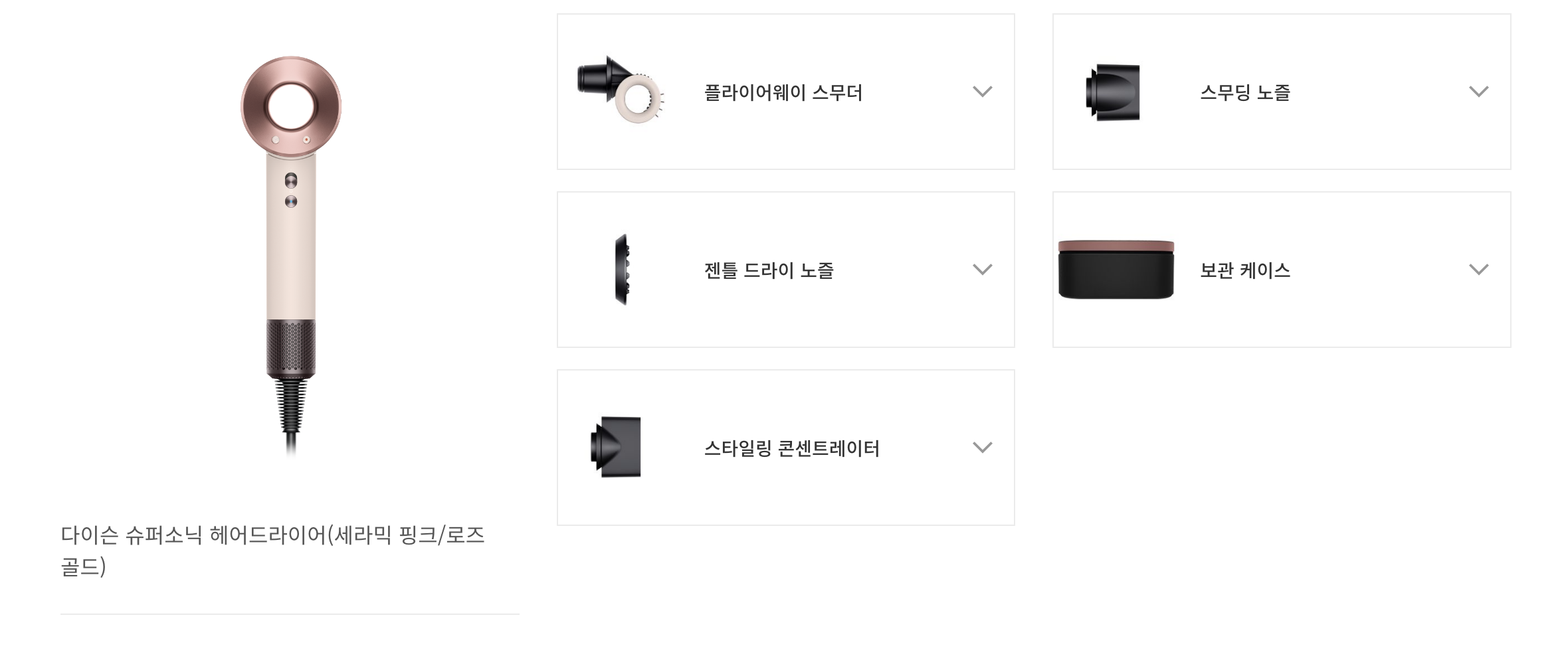Viewport: 1568px width, 668px height.
Task: Expand the 보관 케이스 chevron arrow
Action: point(1478,270)
